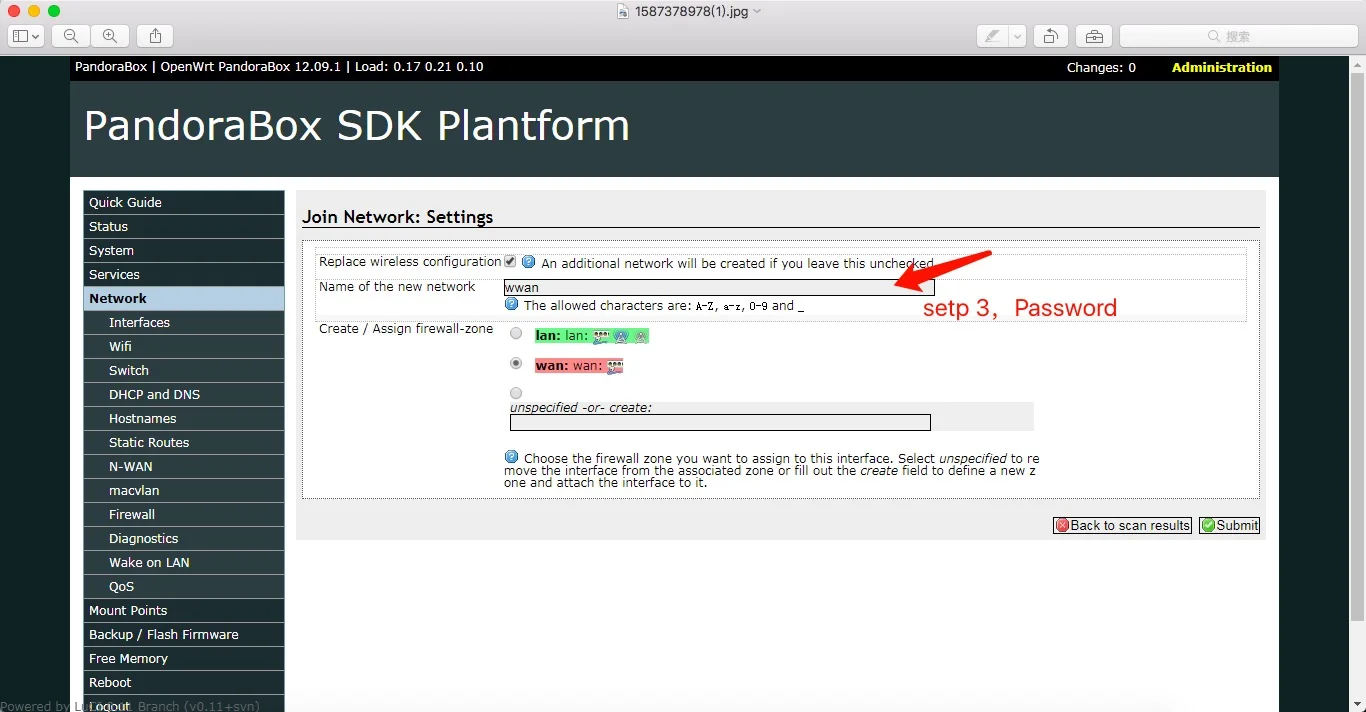The image size is (1366, 712).
Task: Open the Switch submenu
Action: click(x=184, y=370)
